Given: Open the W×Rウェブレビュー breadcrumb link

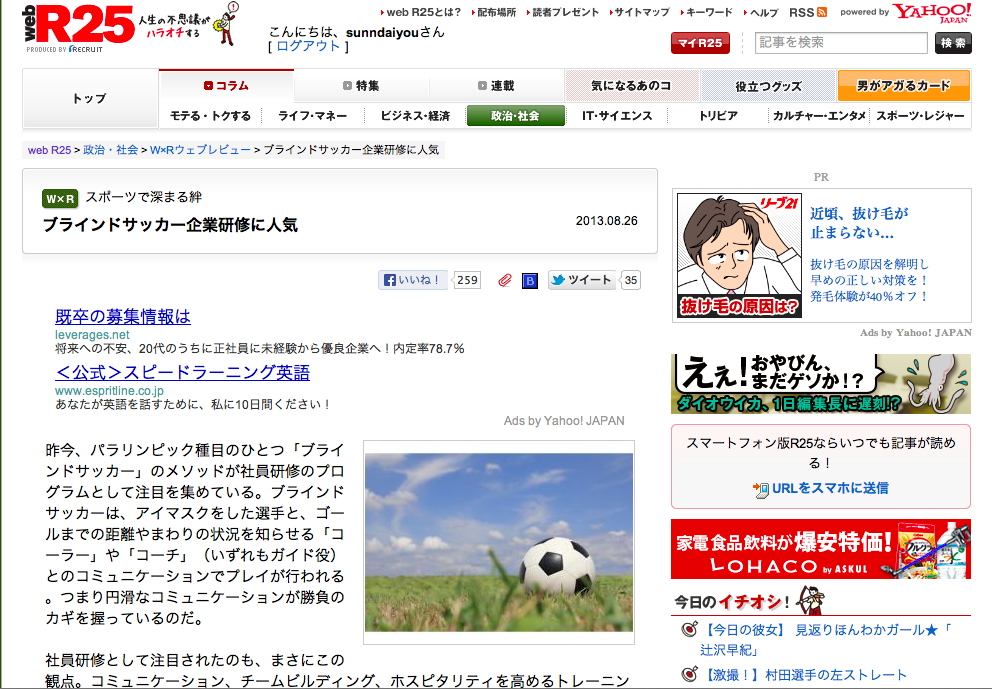Looking at the screenshot, I should [x=200, y=150].
